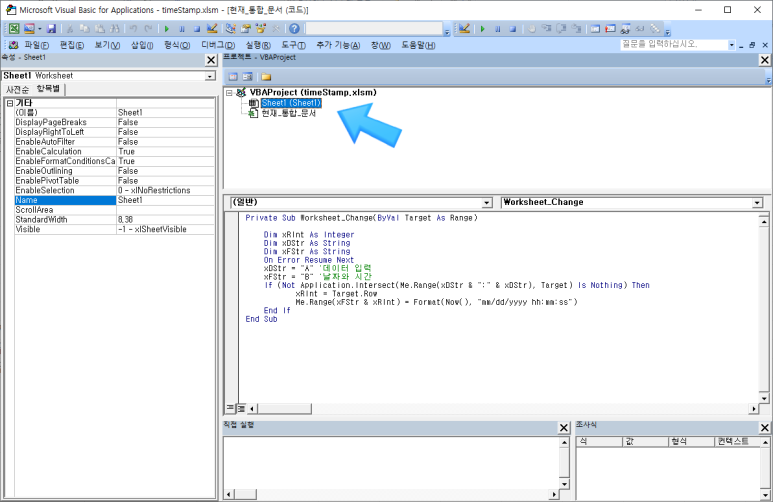Open the 편집(E) menu
773x502 pixels.
72,45
